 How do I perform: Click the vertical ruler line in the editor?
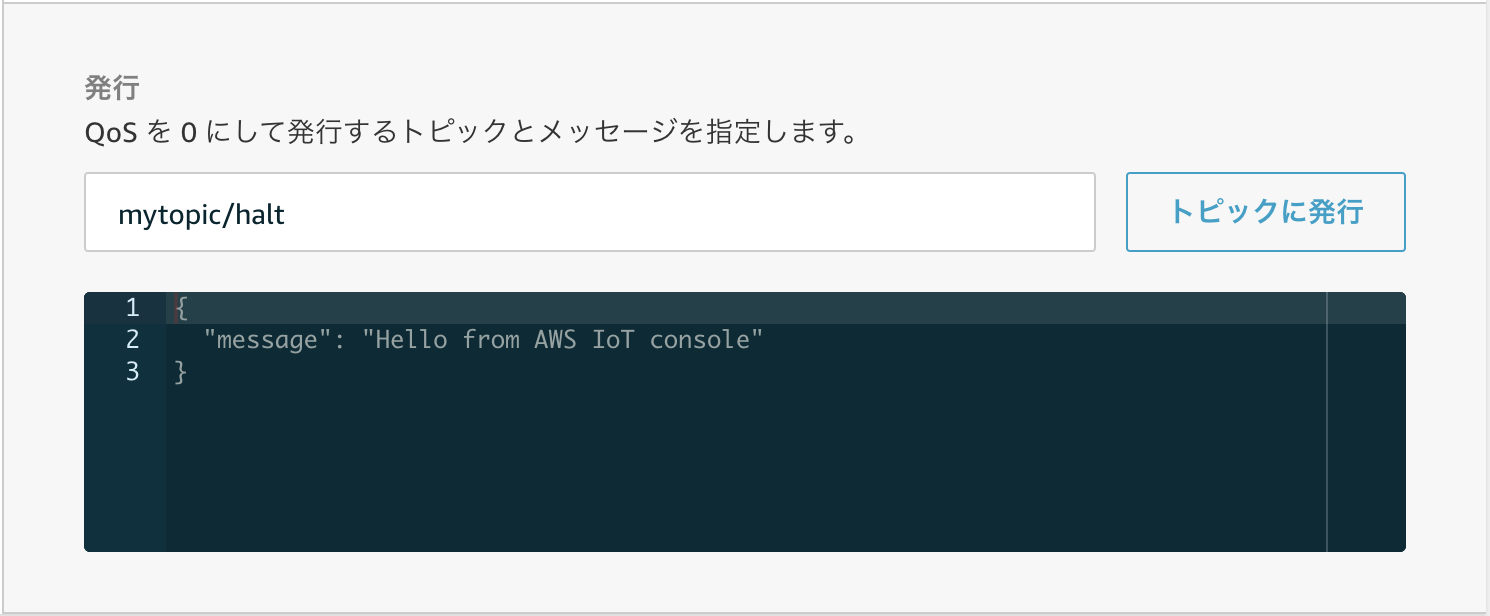coord(1329,420)
